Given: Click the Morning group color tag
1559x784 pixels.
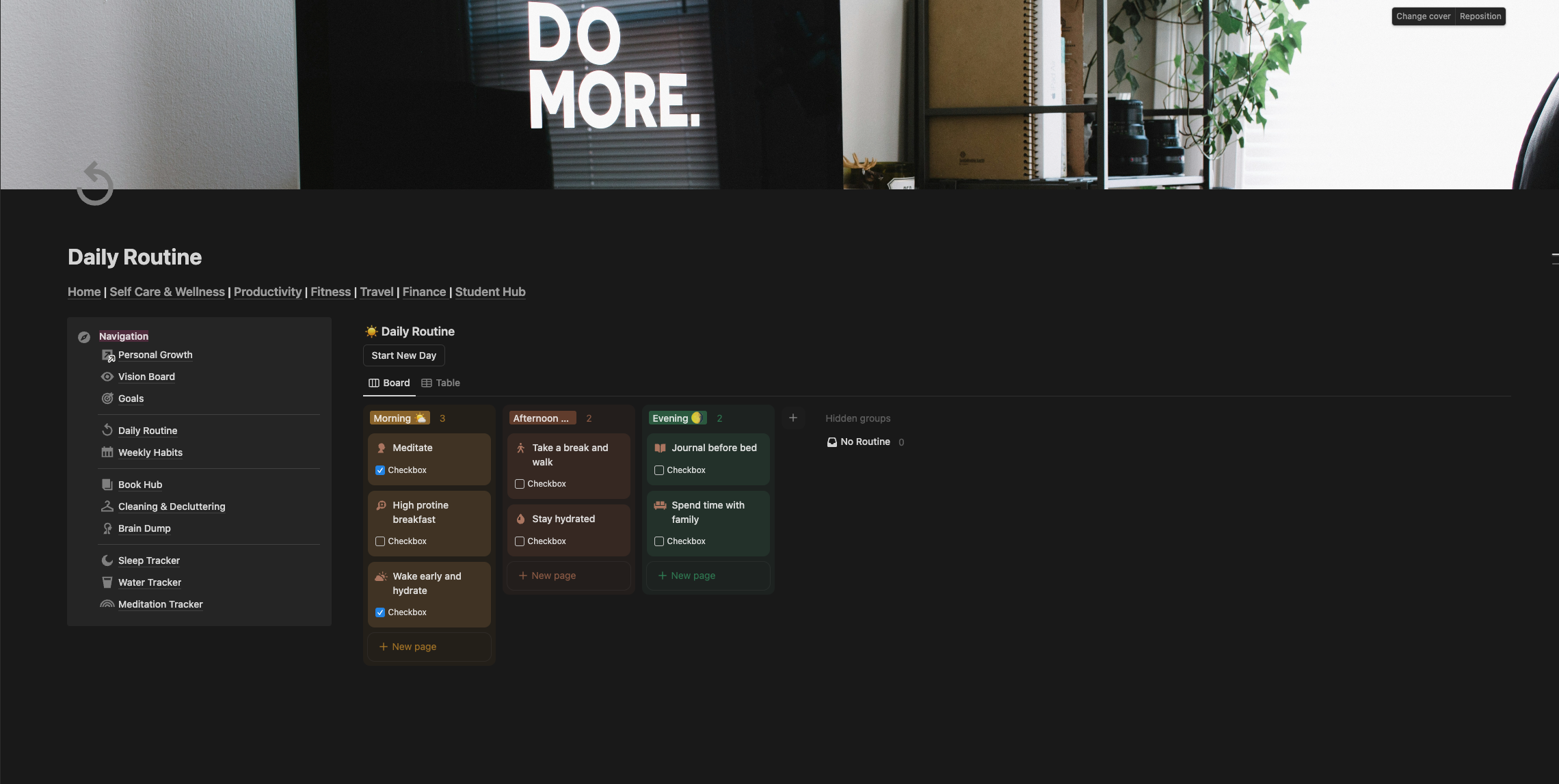Looking at the screenshot, I should 399,418.
